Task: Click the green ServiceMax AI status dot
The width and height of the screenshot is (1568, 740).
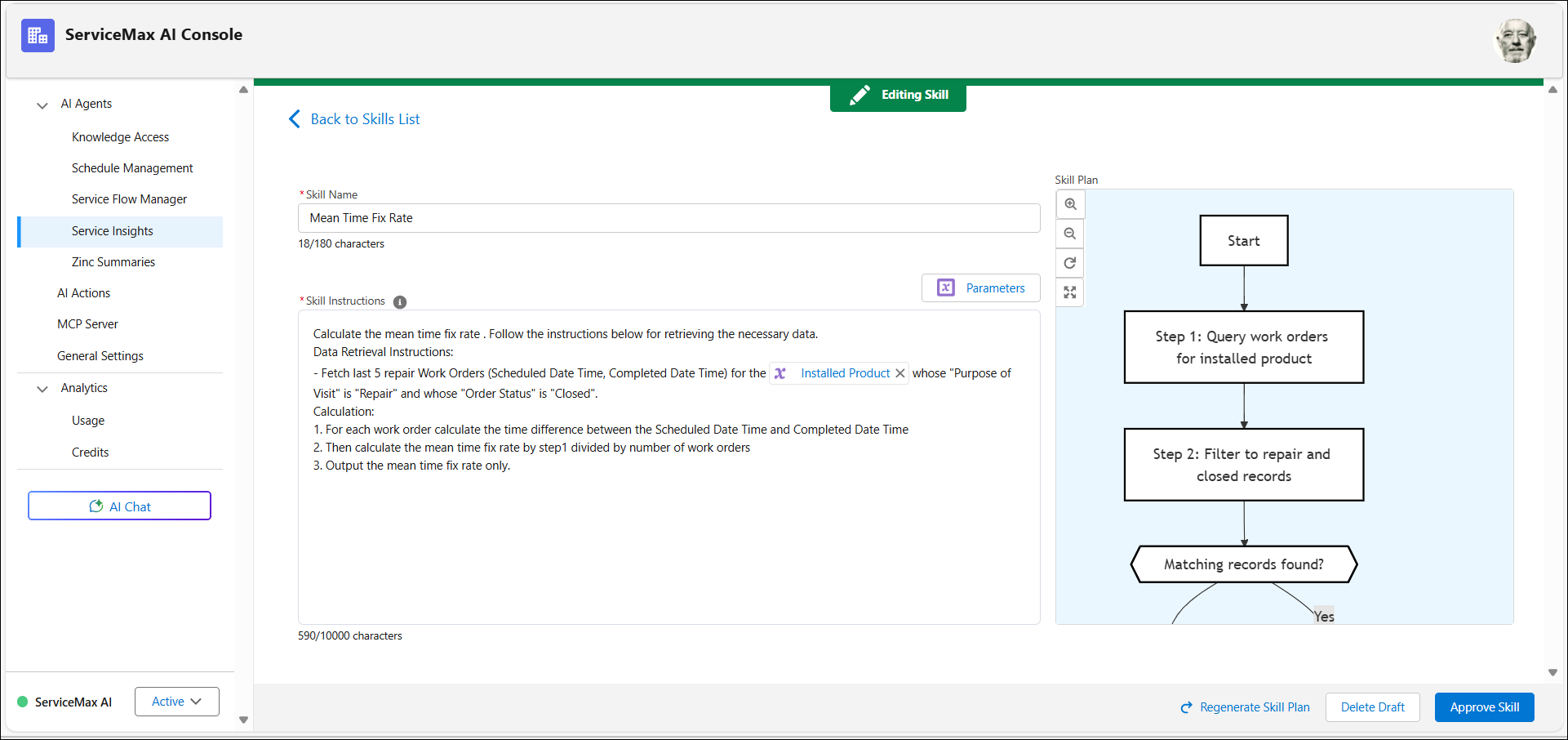Action: [x=23, y=702]
